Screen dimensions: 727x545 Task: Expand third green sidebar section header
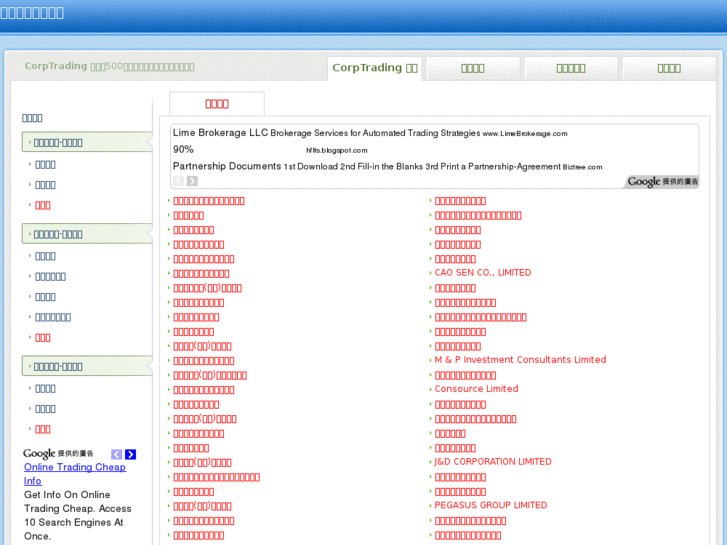pyautogui.click(x=86, y=366)
